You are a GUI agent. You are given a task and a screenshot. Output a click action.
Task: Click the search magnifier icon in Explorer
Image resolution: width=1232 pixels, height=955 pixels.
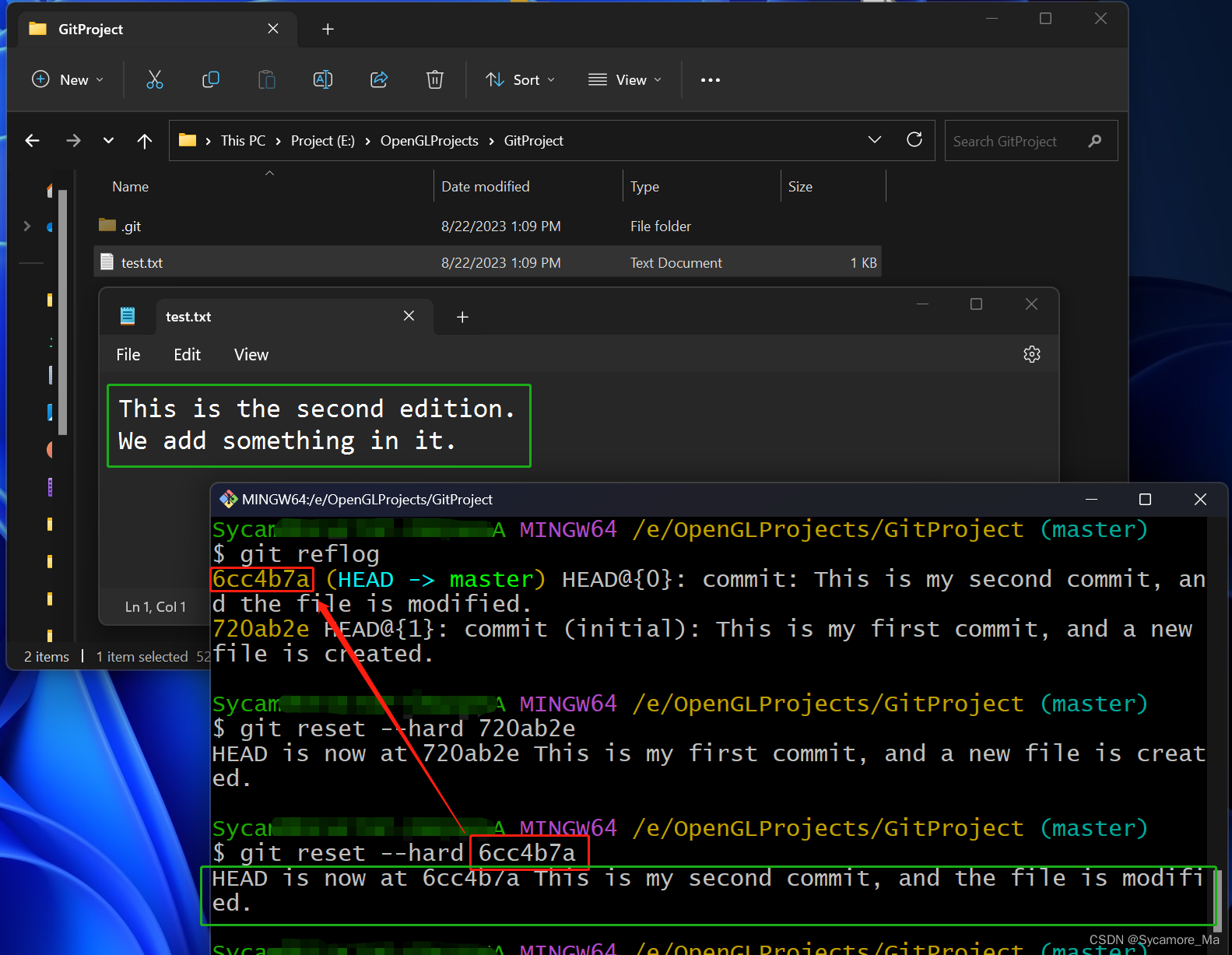[x=1095, y=141]
